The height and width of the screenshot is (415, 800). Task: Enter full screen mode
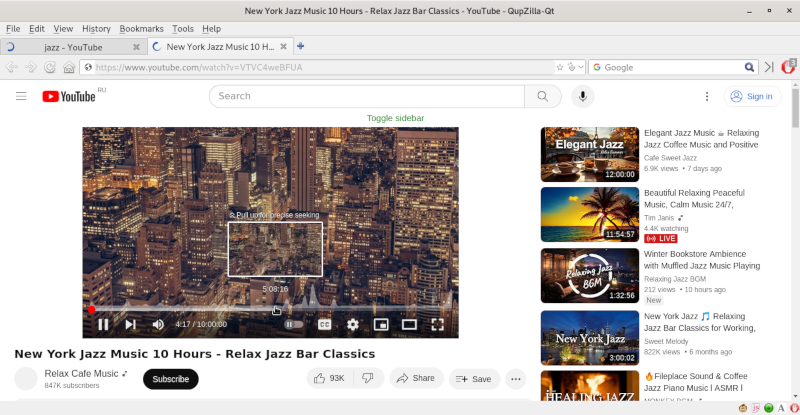click(437, 324)
